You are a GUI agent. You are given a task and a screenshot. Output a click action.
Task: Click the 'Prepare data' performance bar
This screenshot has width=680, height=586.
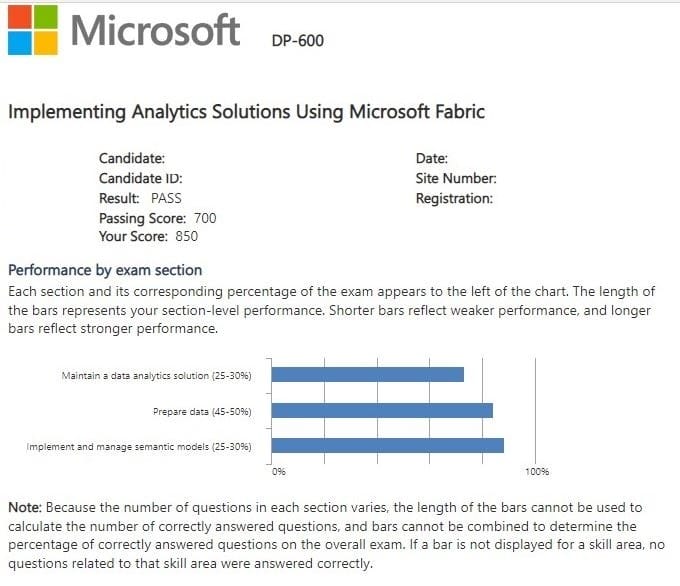click(x=382, y=410)
